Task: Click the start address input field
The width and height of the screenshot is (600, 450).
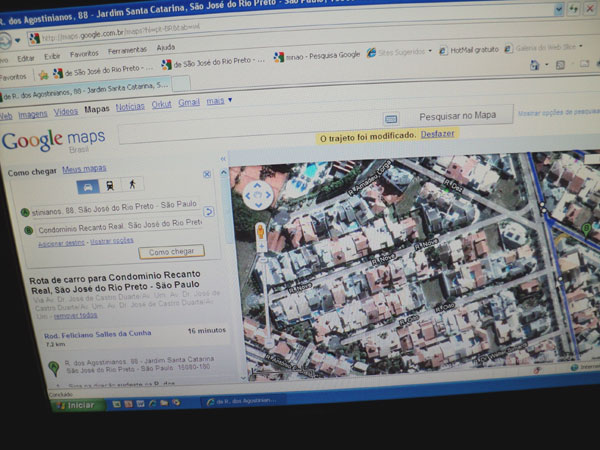Action: (115, 208)
